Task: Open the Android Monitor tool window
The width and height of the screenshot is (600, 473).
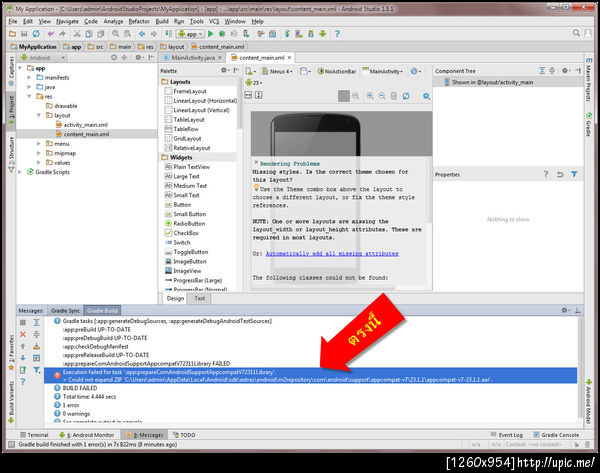Action: pos(87,435)
